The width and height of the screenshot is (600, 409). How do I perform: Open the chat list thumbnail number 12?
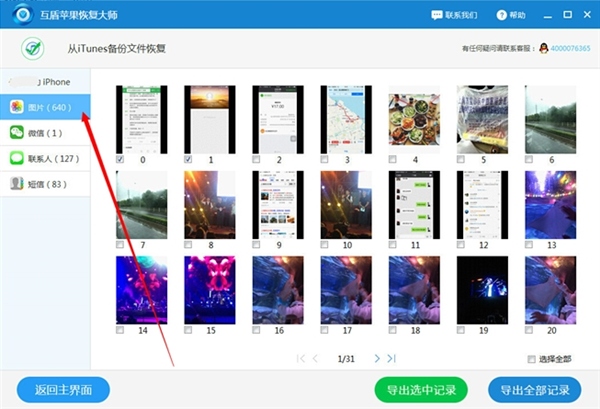pyautogui.click(x=483, y=205)
